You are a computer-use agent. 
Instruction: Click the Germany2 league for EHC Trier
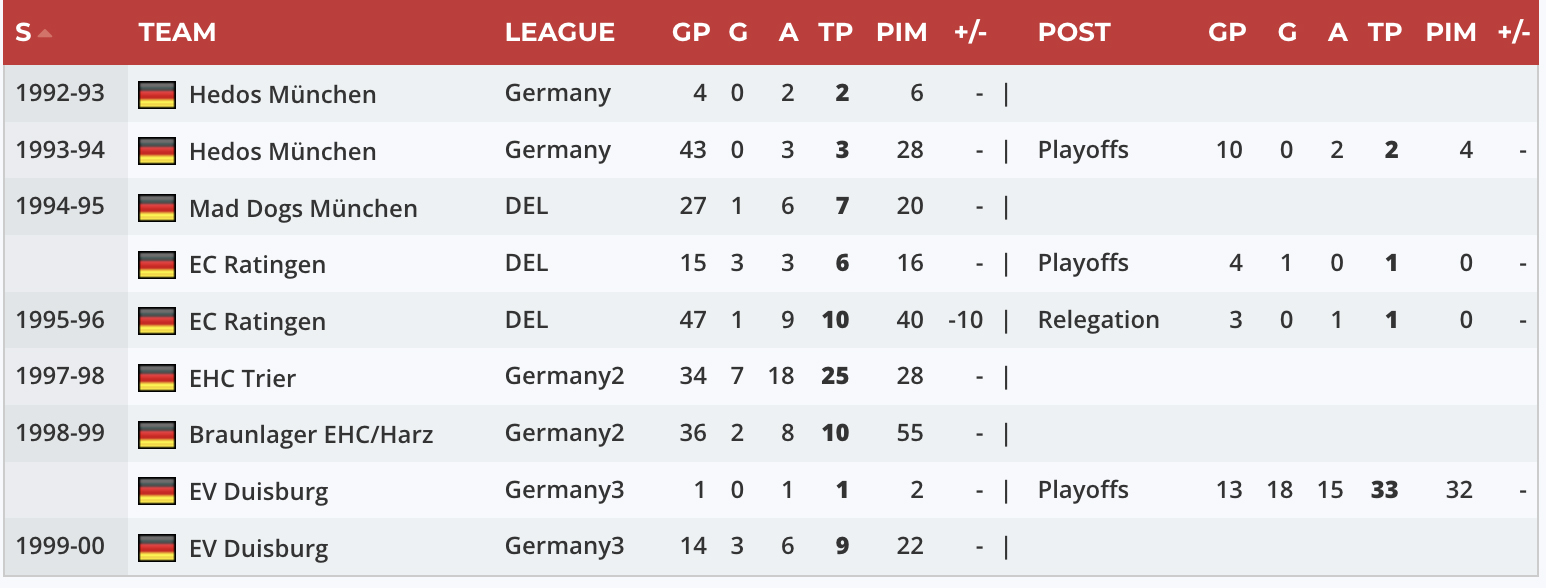564,377
